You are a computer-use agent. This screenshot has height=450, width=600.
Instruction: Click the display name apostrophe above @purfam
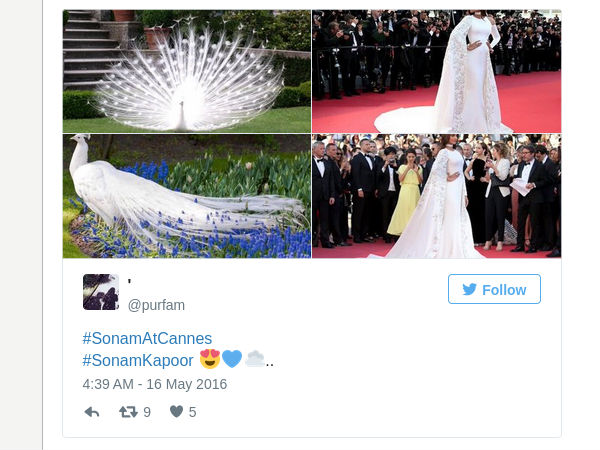click(130, 282)
